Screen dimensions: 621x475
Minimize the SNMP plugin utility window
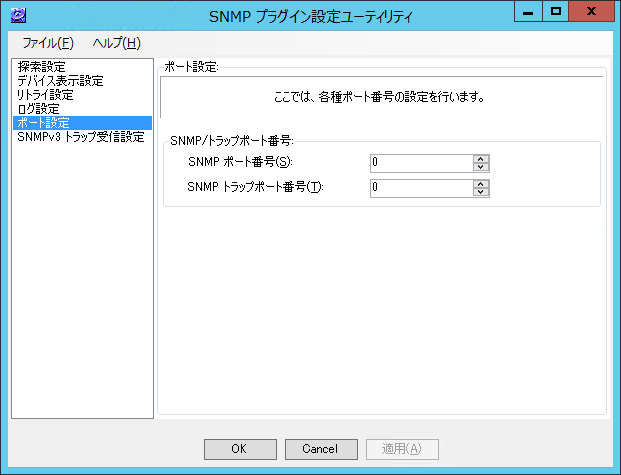point(528,12)
